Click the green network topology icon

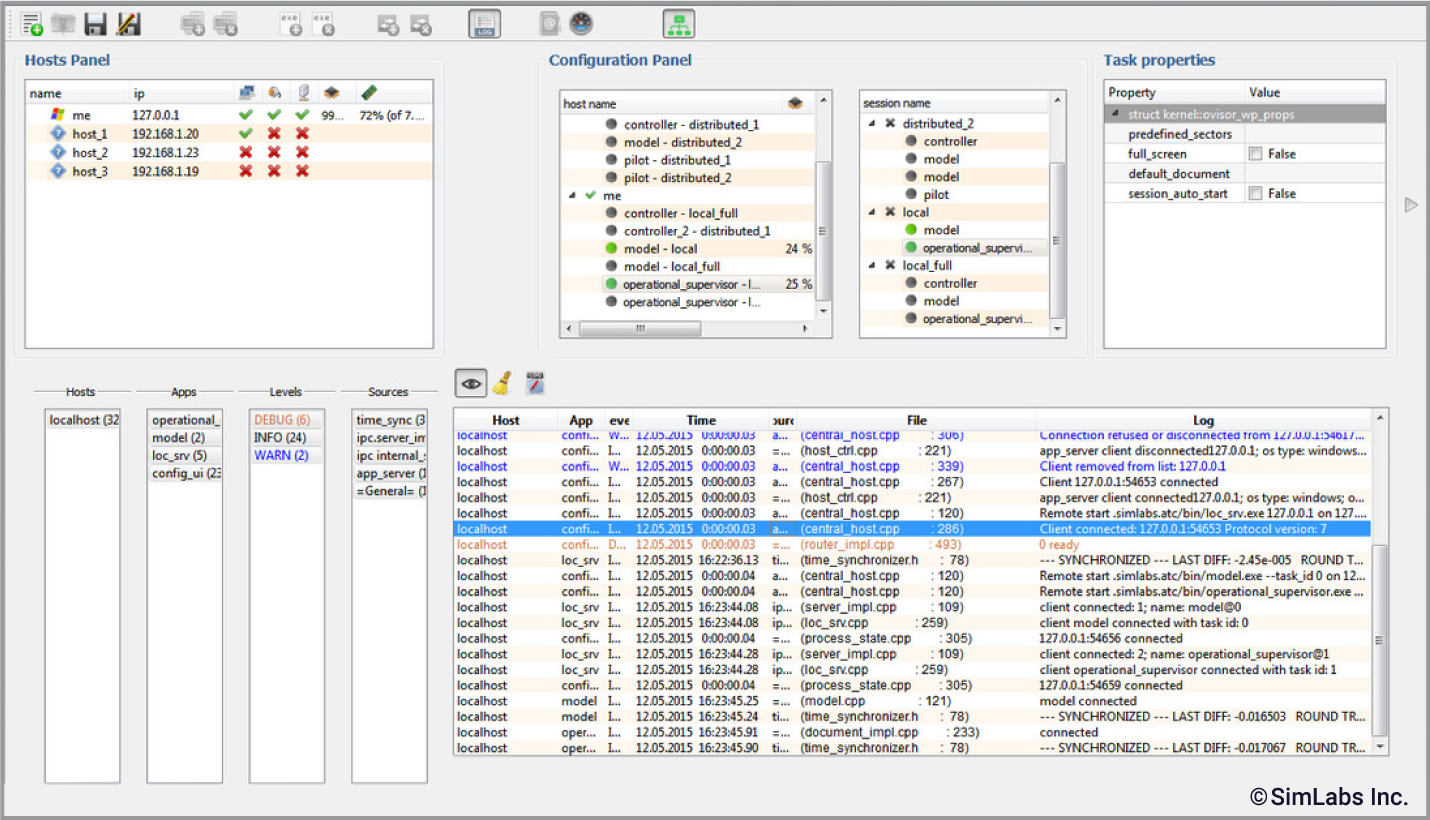(x=678, y=24)
